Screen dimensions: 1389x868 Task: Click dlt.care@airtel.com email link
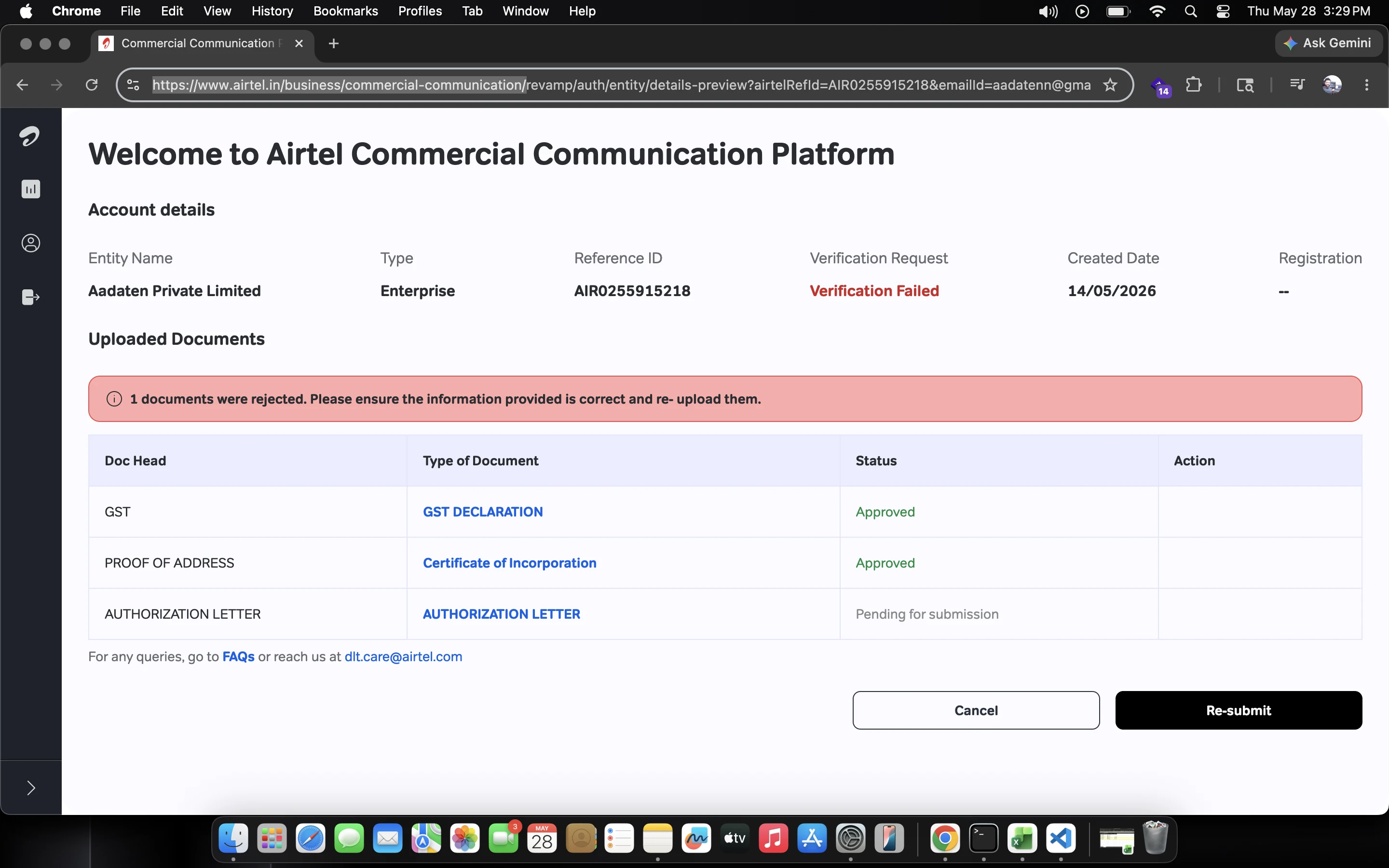click(x=403, y=656)
